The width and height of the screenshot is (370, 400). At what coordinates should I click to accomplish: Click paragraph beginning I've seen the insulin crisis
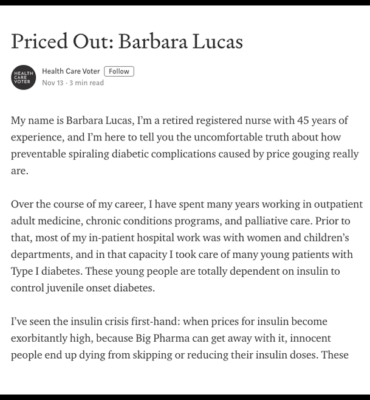click(180, 338)
